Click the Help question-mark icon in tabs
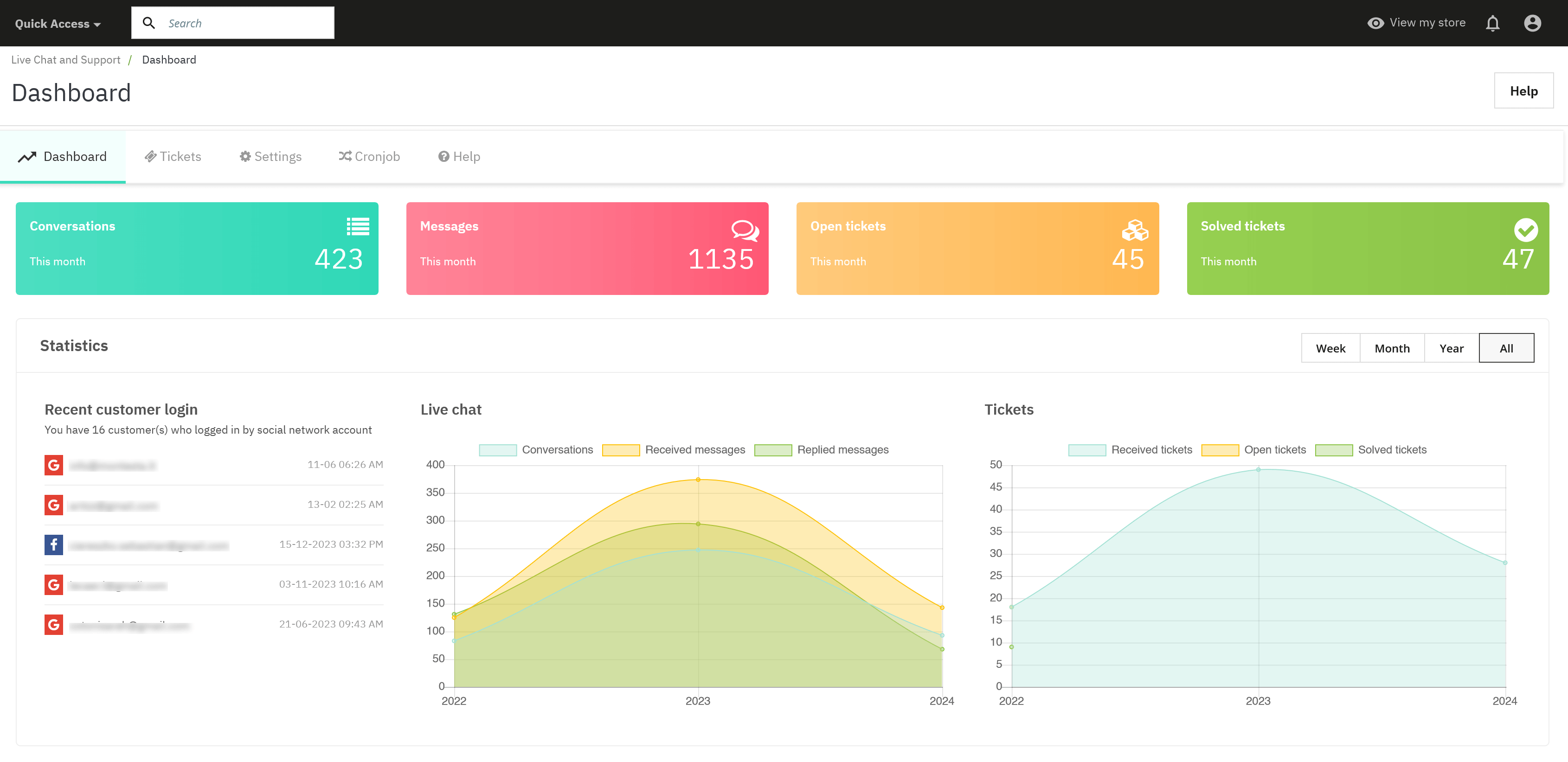The height and width of the screenshot is (762, 1568). [x=444, y=156]
